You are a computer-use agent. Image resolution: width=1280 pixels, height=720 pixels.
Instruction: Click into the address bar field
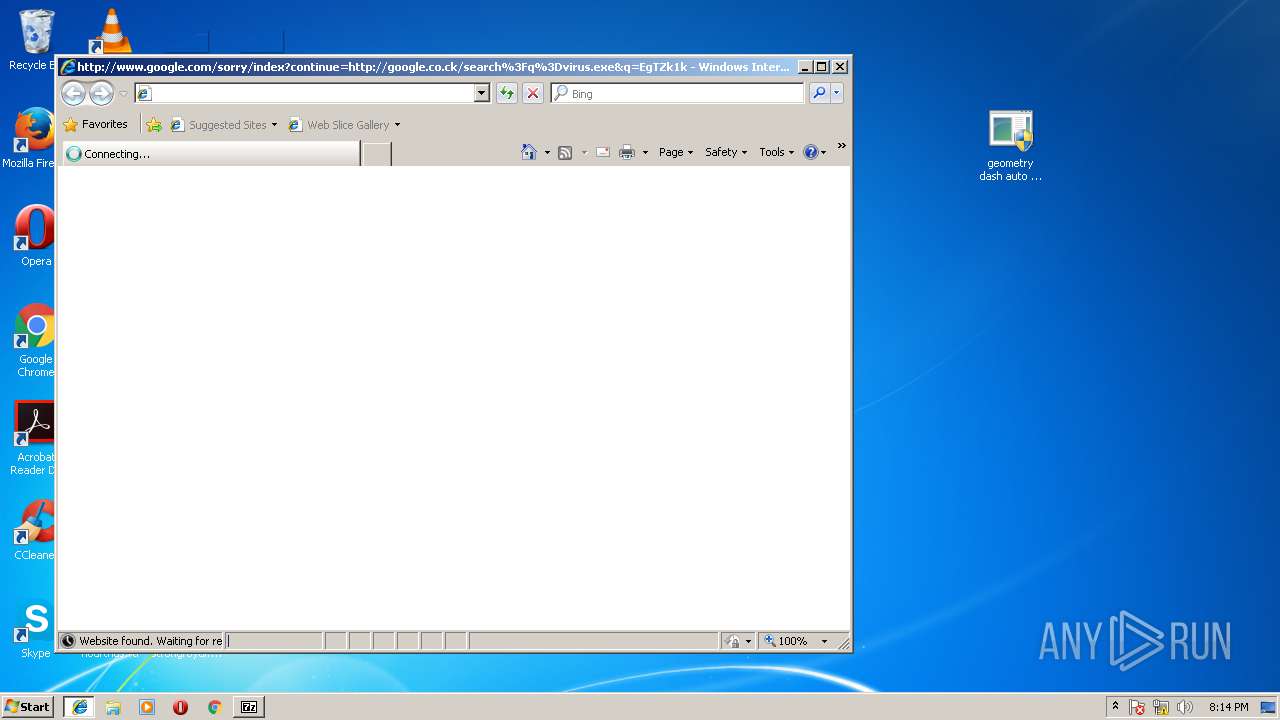coord(304,93)
